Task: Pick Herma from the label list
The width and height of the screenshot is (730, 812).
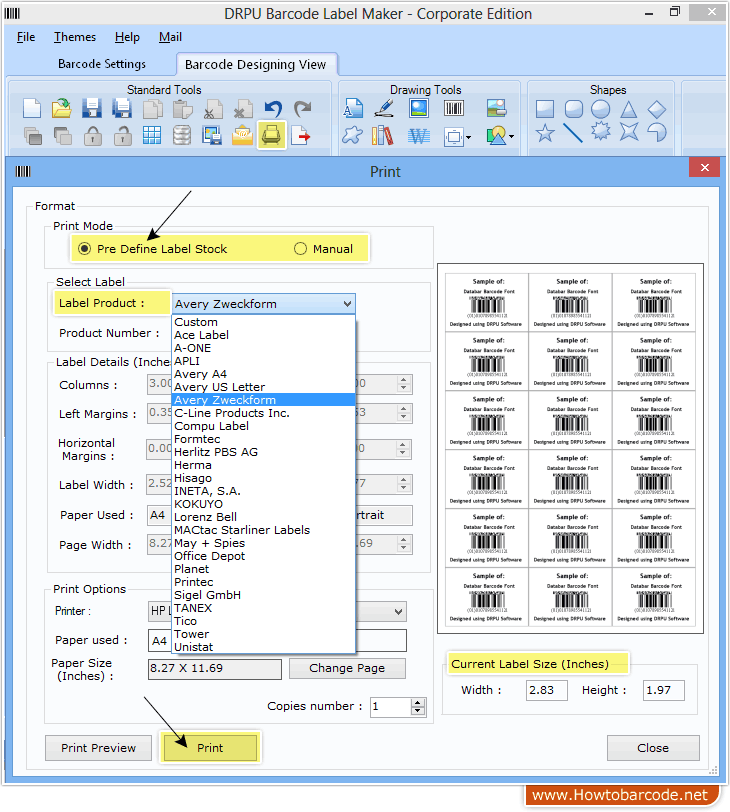Action: coord(264,465)
